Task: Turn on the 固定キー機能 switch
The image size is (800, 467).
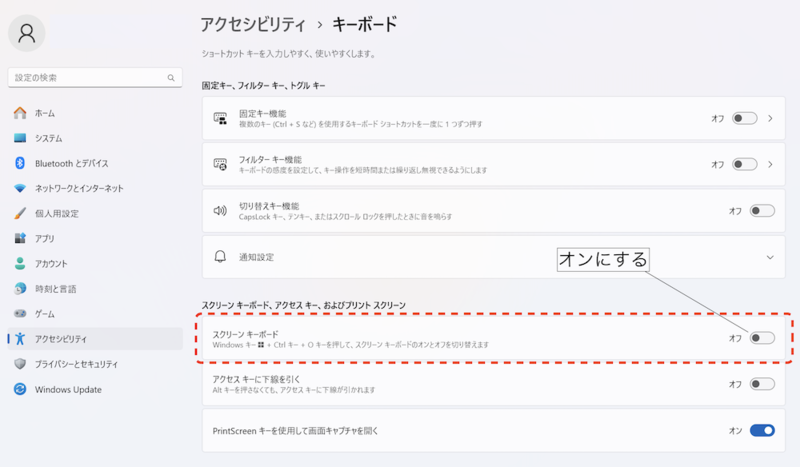Action: click(744, 118)
